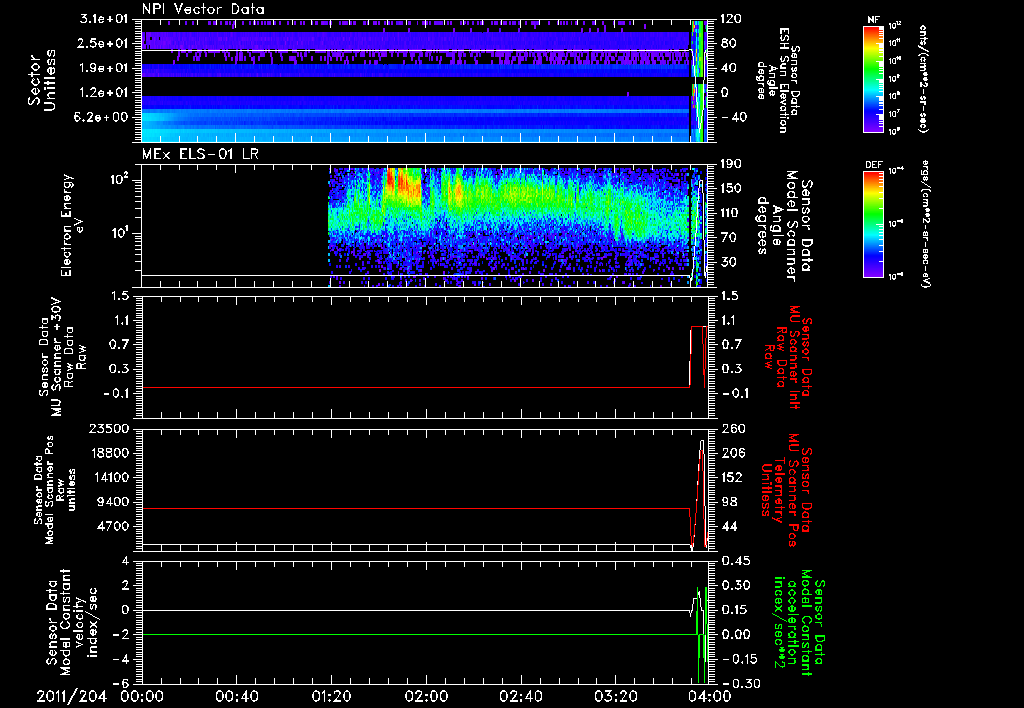Click the '04:00' time tick label

click(x=710, y=696)
